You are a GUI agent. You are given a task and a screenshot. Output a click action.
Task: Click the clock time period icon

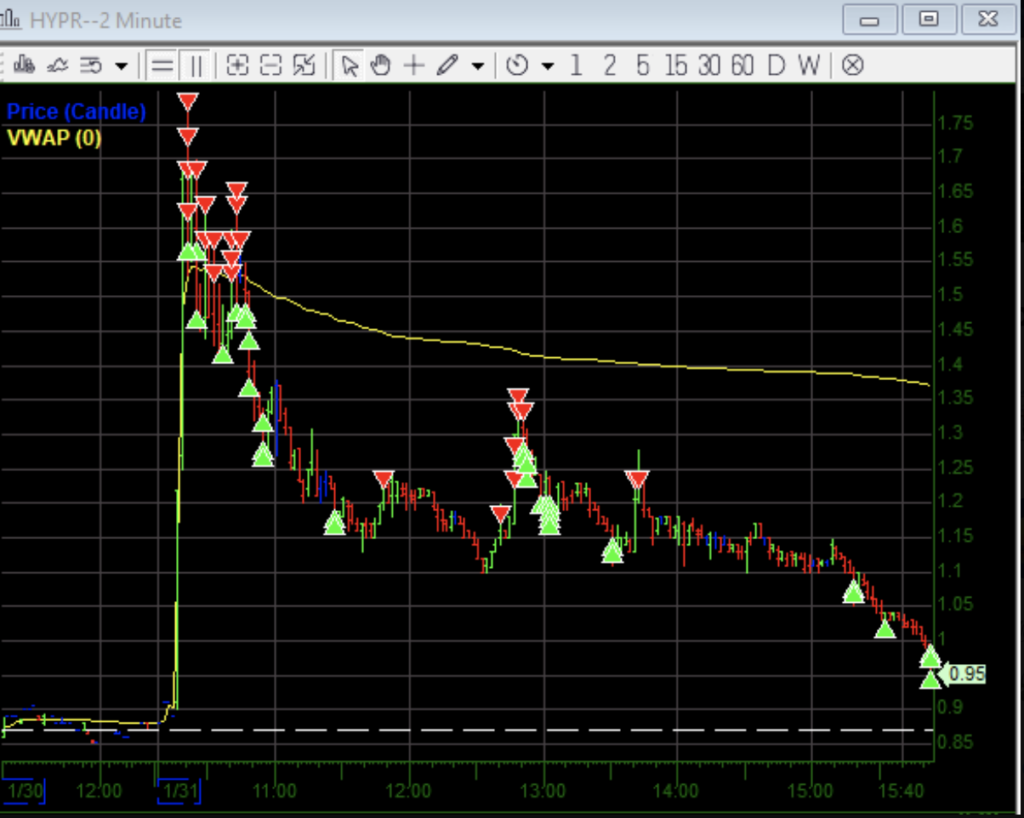[x=517, y=65]
